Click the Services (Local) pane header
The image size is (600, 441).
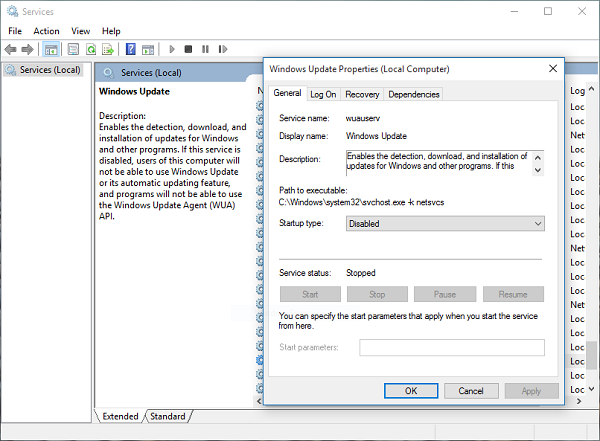pyautogui.click(x=151, y=73)
